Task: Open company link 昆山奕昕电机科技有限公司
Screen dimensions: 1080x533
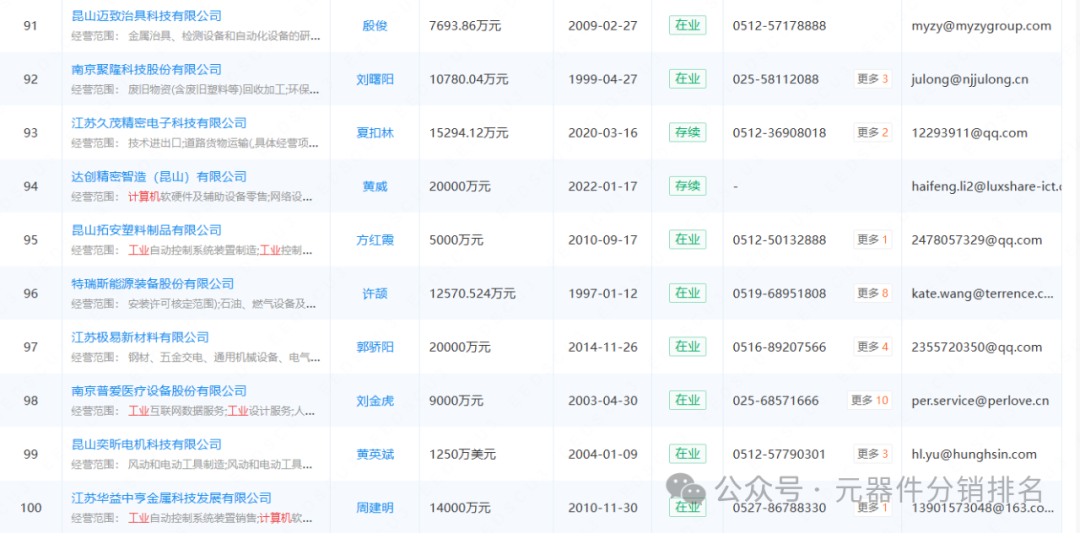Action: [x=147, y=445]
